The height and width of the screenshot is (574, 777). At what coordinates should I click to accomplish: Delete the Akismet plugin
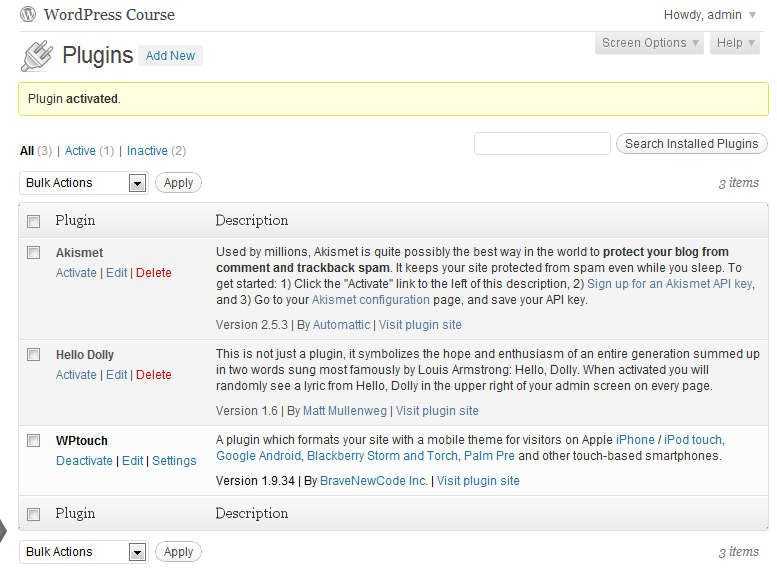154,273
